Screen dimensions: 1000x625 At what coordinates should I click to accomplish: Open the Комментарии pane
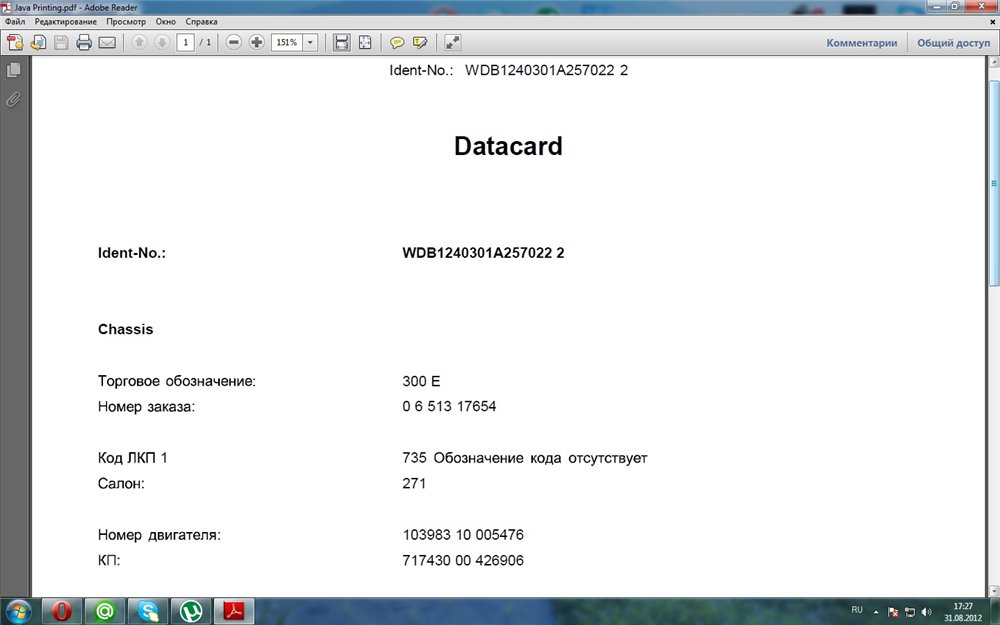point(861,43)
